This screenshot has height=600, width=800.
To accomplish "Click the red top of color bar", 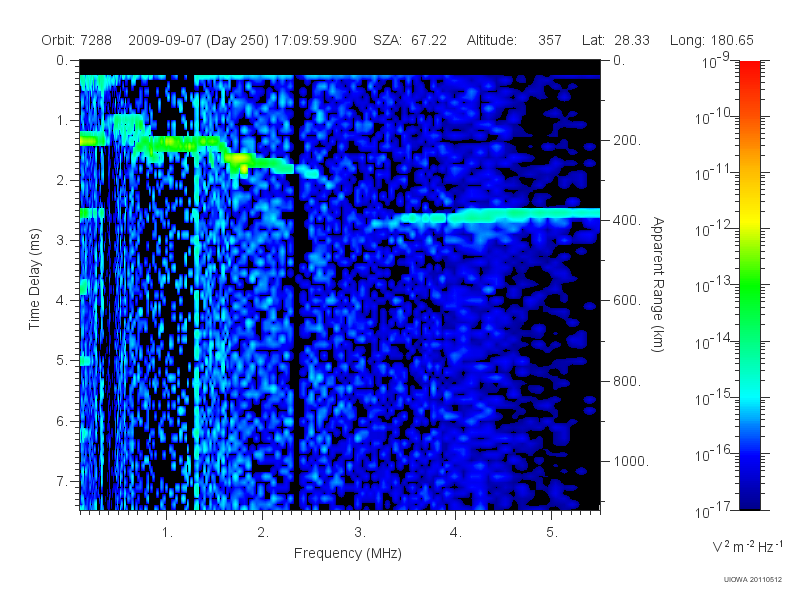I will [749, 71].
